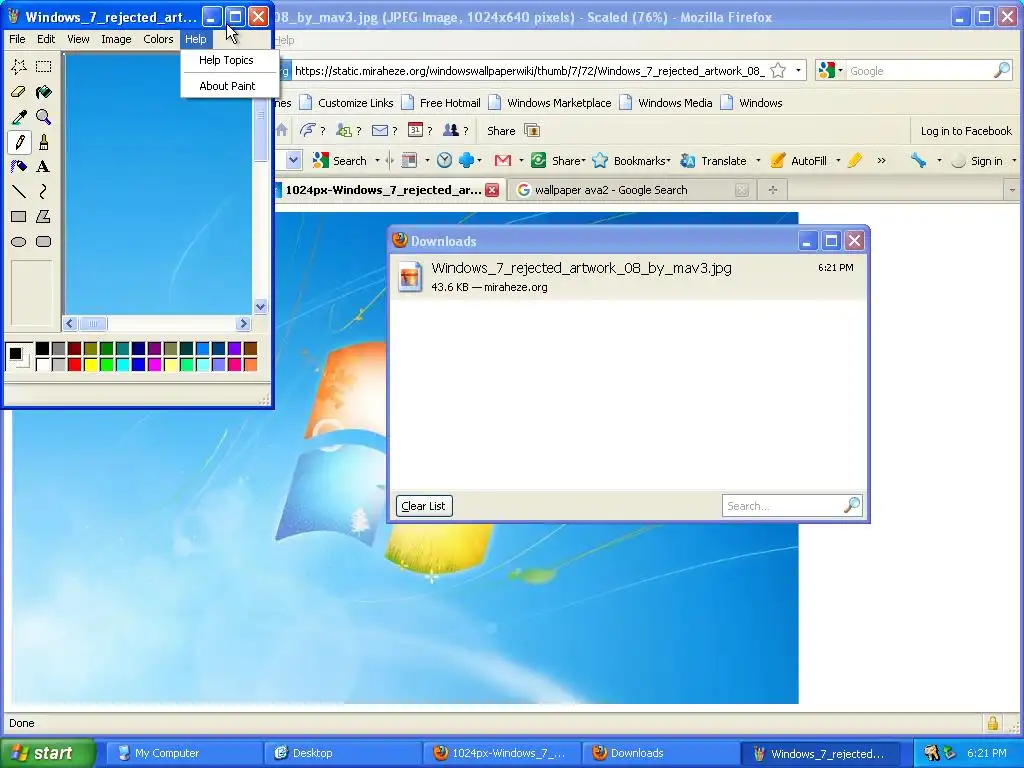Open the search engine selector dropdown
The width and height of the screenshot is (1024, 768).
tap(830, 71)
